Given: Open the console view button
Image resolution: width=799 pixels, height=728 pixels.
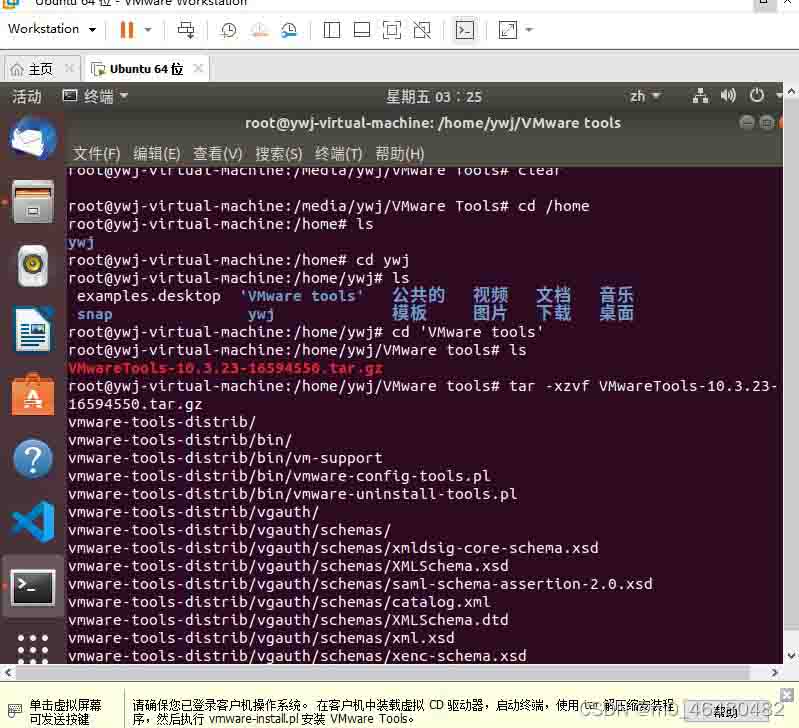Looking at the screenshot, I should [465, 30].
